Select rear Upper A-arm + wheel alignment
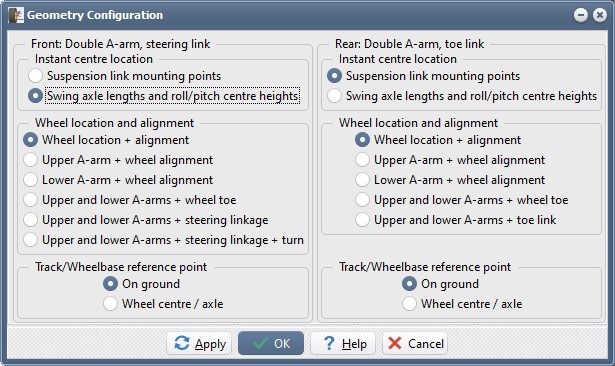This screenshot has height=366, width=615. 450,160
